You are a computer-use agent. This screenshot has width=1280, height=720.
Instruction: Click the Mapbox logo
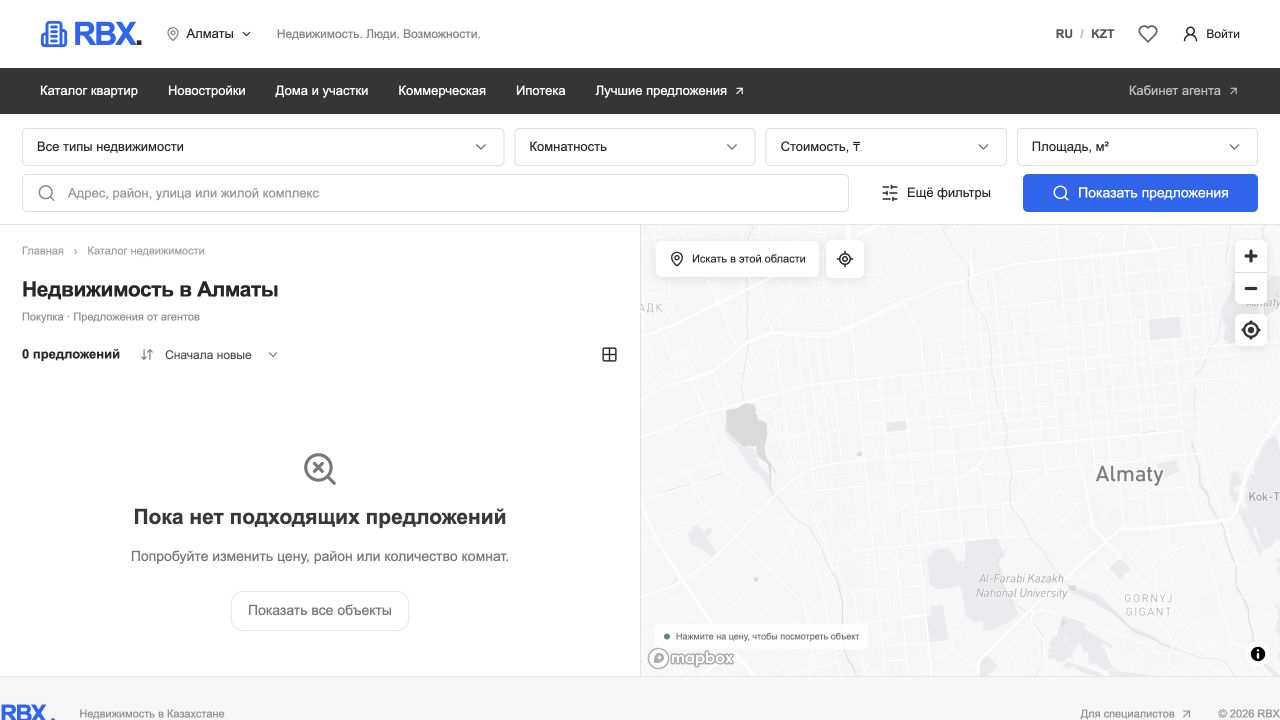691,658
